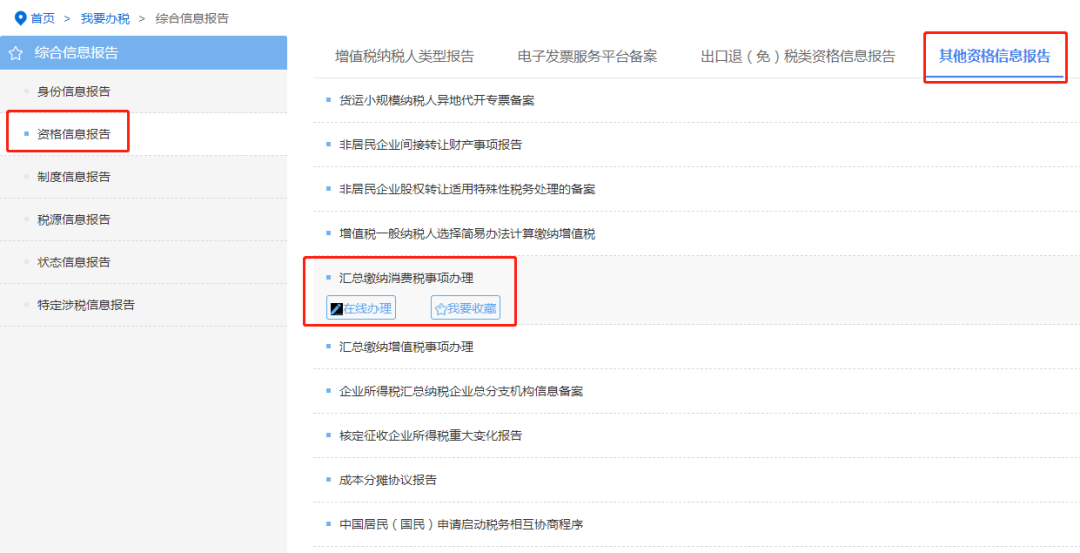Open 企业所得税汇总纳税企业总分支机构信息备案 item
Screen dimensions: 1080x553
pyautogui.click(x=461, y=391)
